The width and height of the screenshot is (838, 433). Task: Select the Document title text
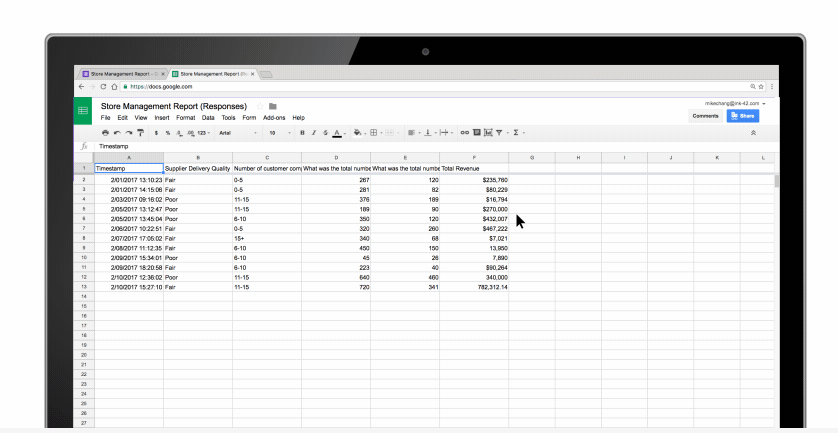(174, 106)
